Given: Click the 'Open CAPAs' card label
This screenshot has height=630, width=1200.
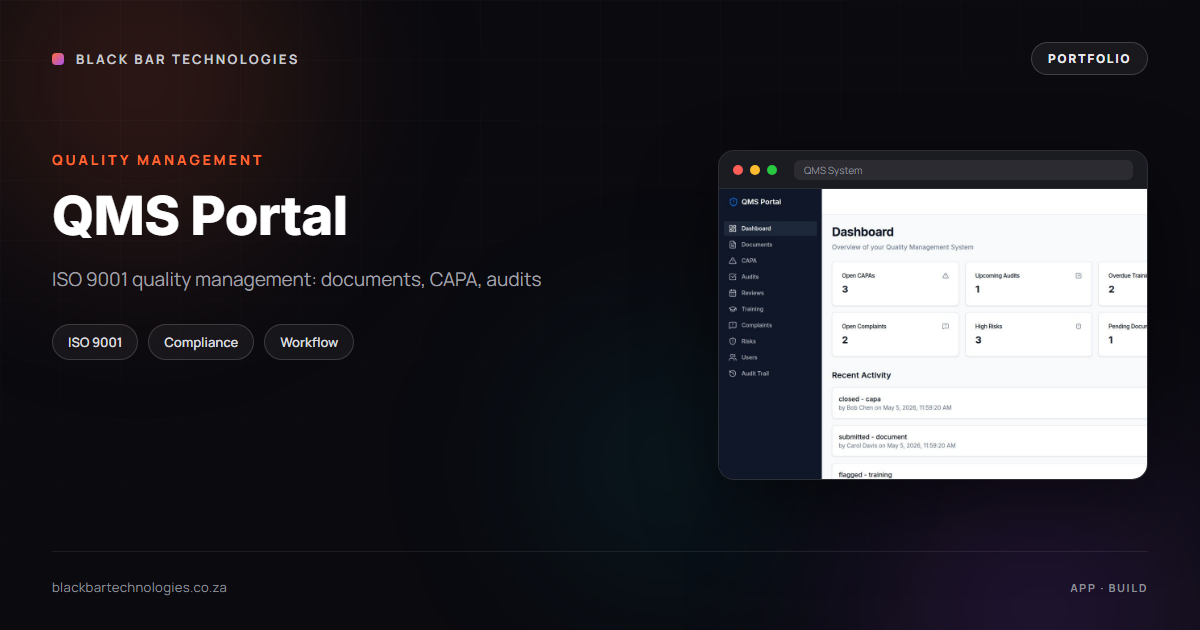Looking at the screenshot, I should pyautogui.click(x=858, y=275).
